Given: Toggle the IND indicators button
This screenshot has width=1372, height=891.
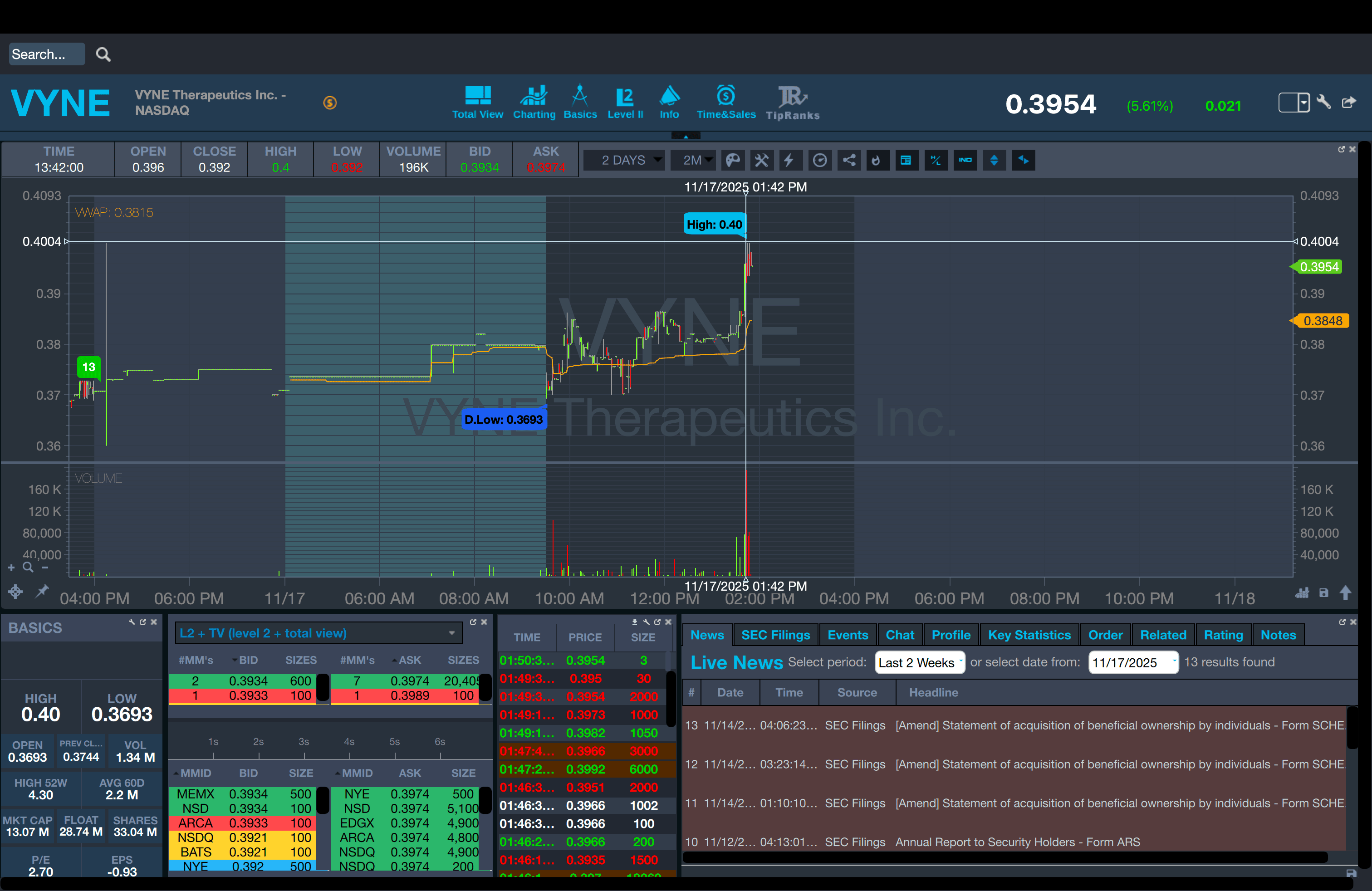Looking at the screenshot, I should point(965,160).
